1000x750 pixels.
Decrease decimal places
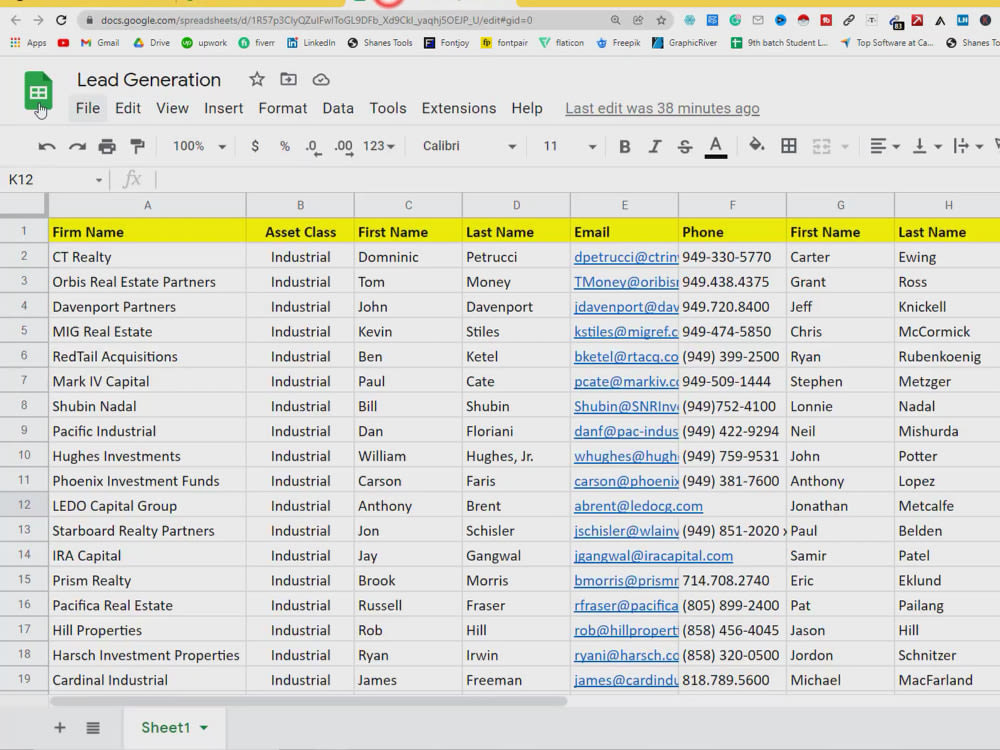(312, 147)
